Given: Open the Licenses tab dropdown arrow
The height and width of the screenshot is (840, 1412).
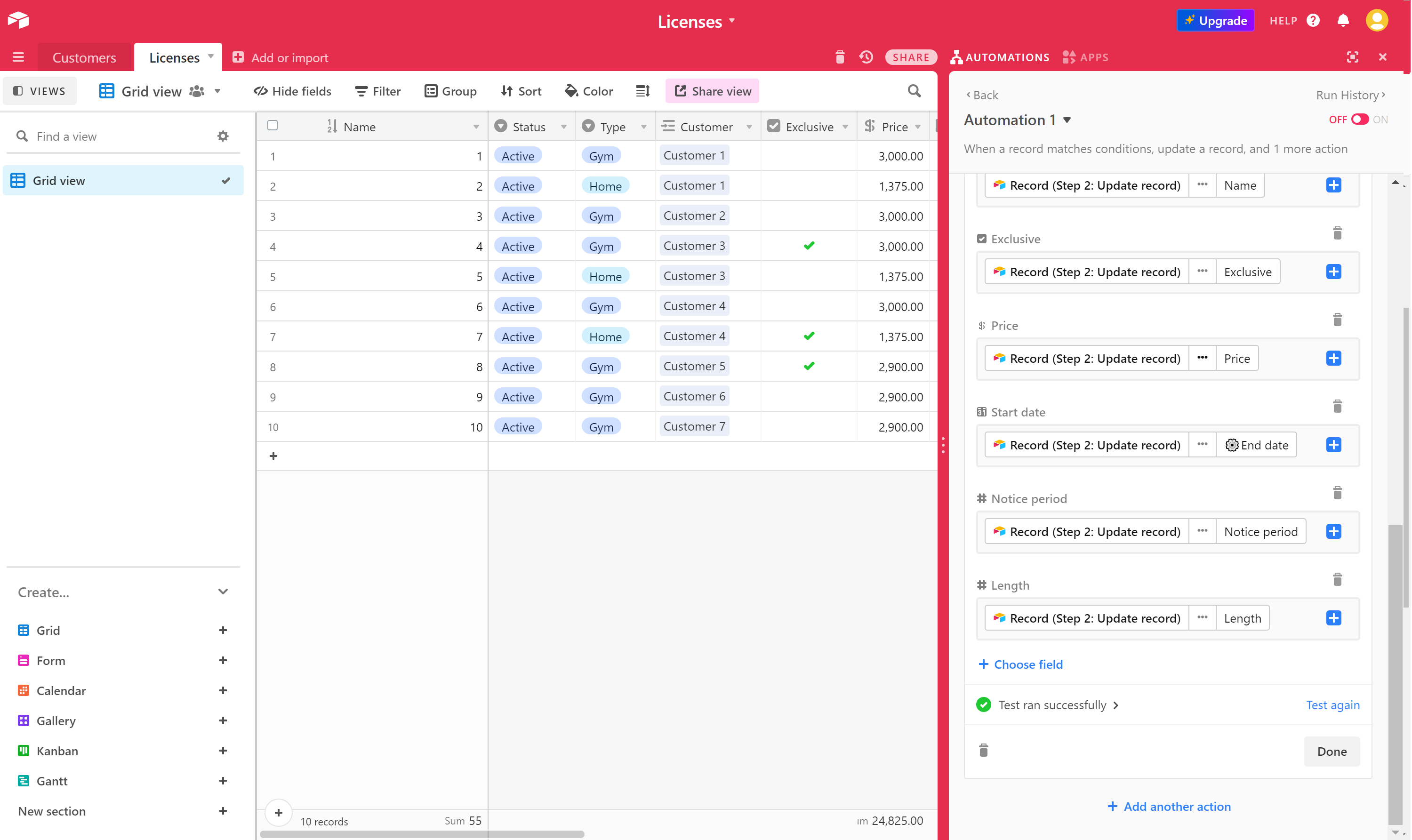Looking at the screenshot, I should click(210, 56).
